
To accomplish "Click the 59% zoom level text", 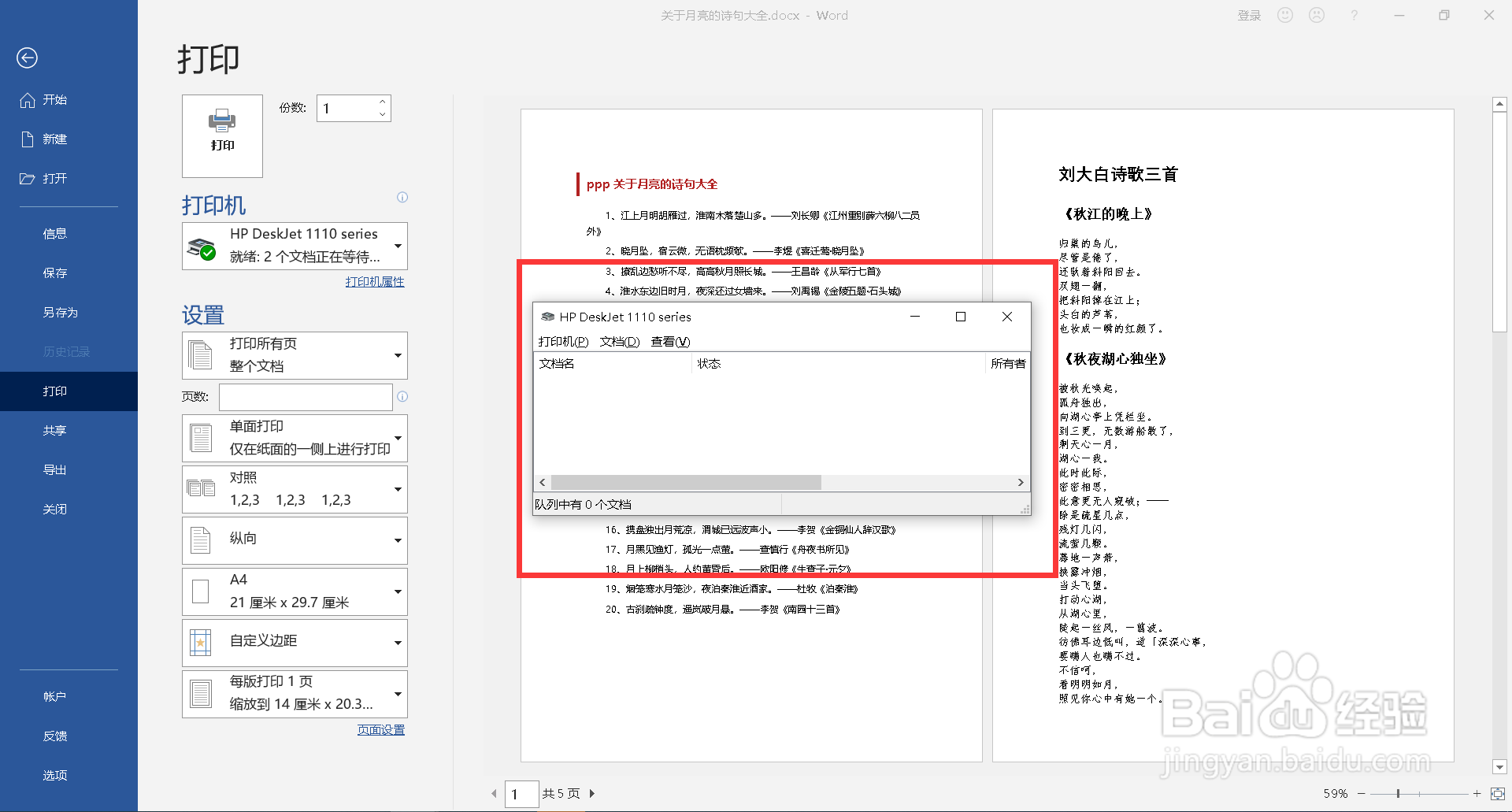I will point(1336,794).
